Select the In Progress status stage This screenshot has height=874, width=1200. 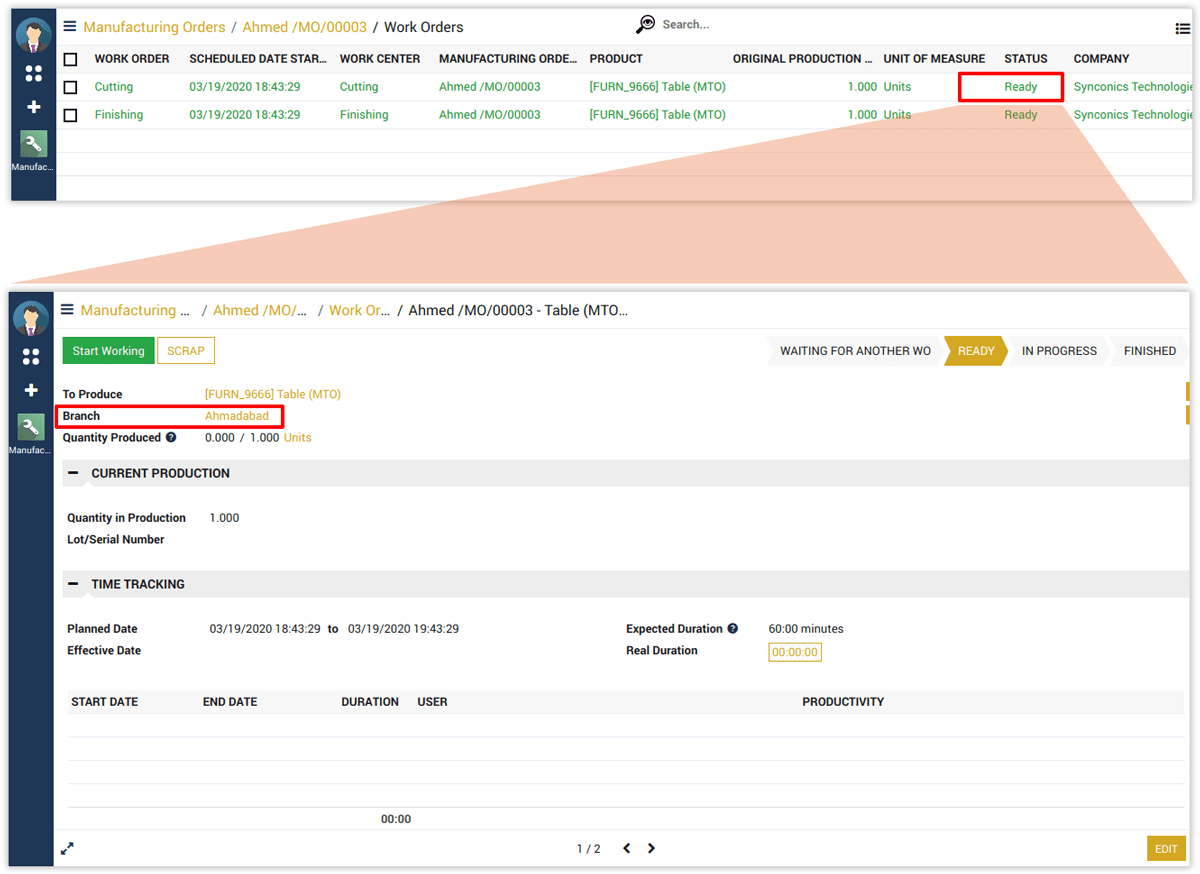(x=1058, y=351)
